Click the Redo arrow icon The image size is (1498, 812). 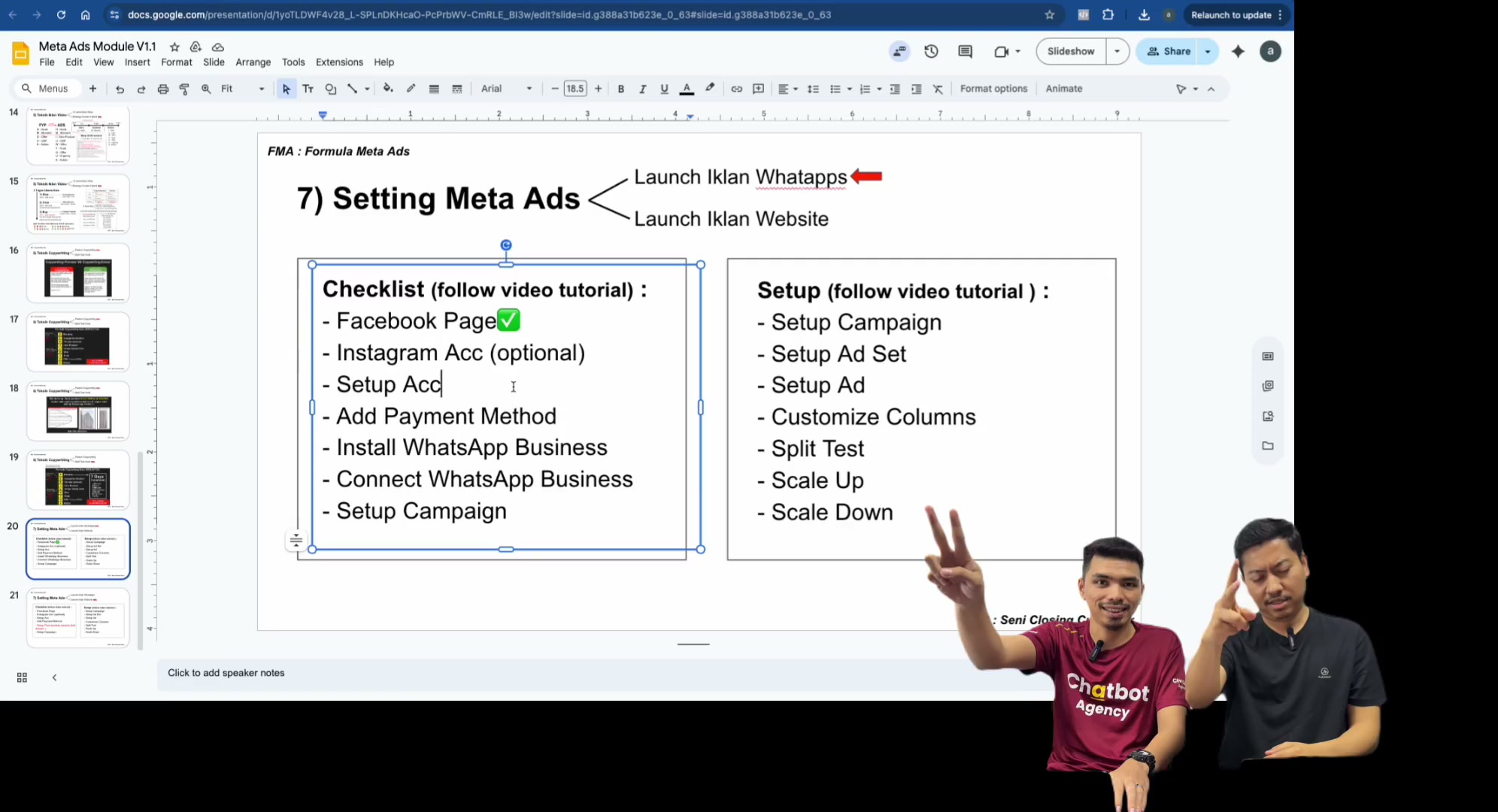[x=141, y=89]
